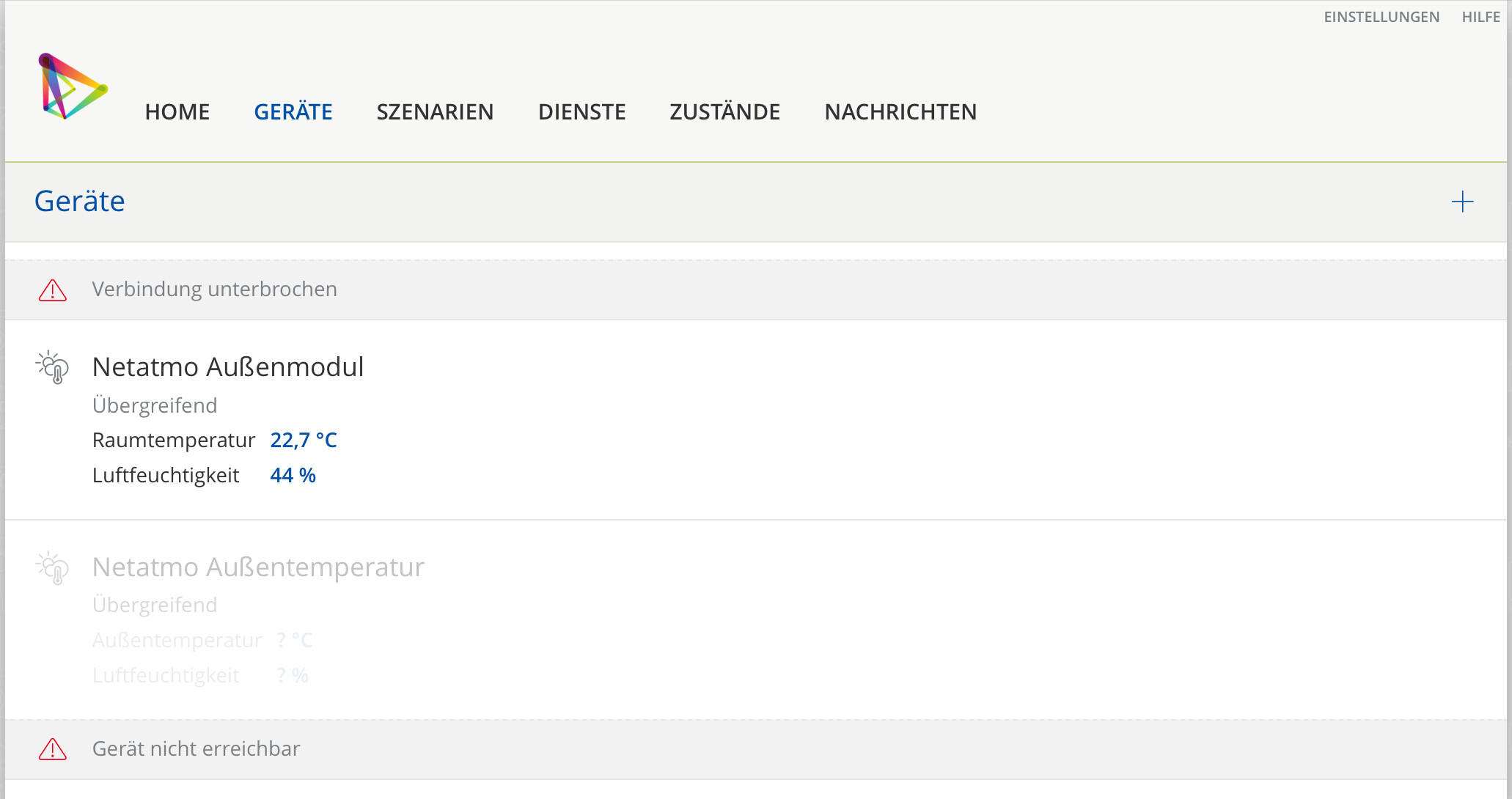This screenshot has width=1512, height=799.
Task: Click the Netatmo Außenmodul weather icon
Action: pos(52,367)
